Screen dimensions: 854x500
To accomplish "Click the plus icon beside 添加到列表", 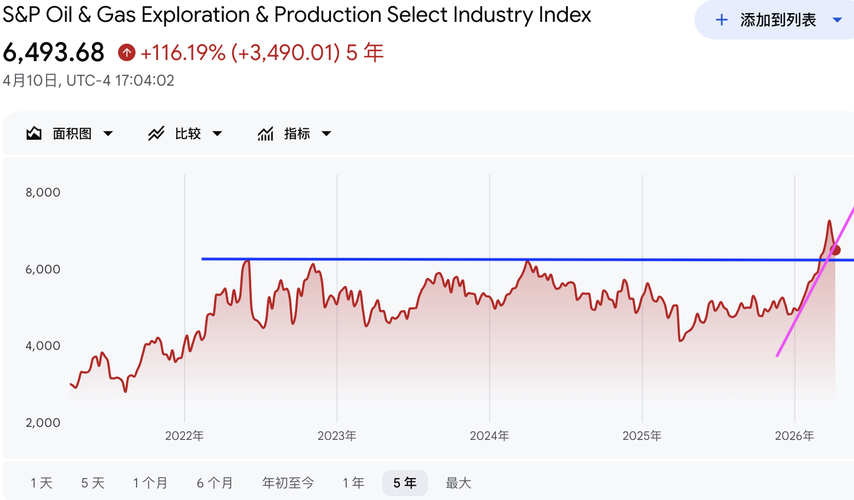I will [x=721, y=20].
